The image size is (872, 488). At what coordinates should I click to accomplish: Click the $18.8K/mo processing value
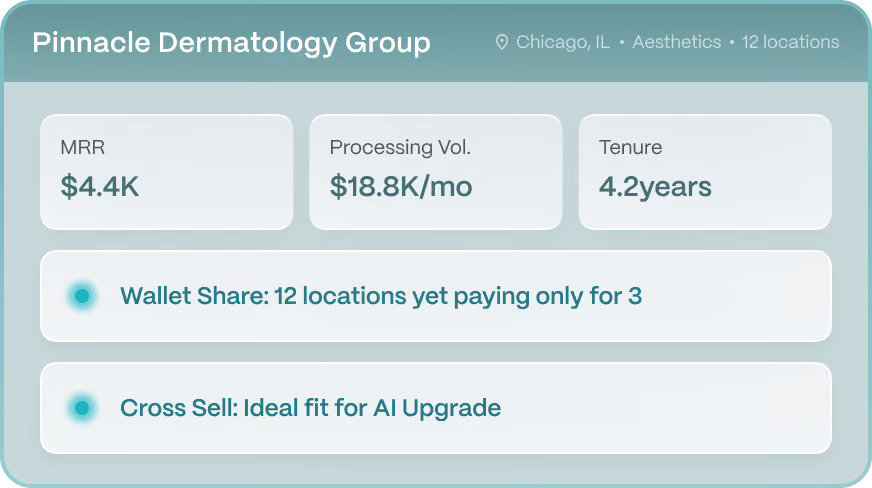pyautogui.click(x=401, y=186)
